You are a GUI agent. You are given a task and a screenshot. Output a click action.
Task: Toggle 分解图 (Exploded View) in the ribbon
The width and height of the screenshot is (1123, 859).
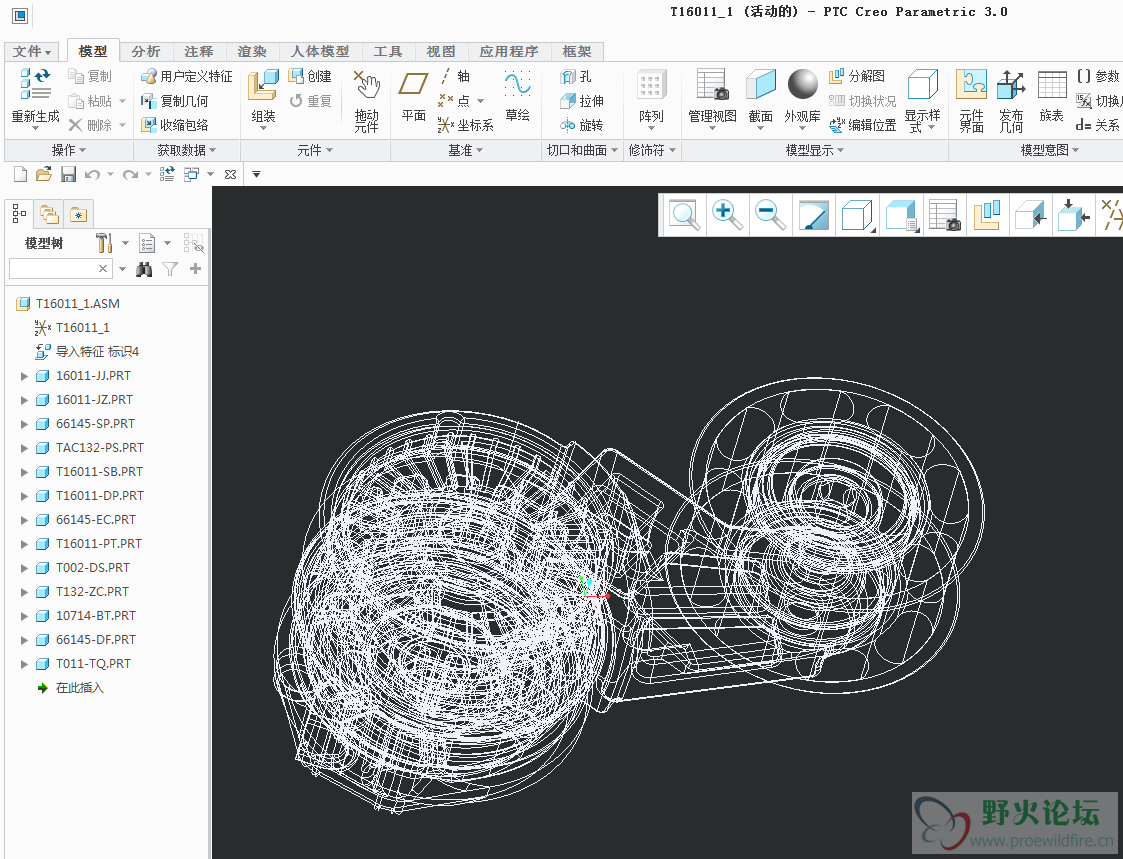point(857,76)
